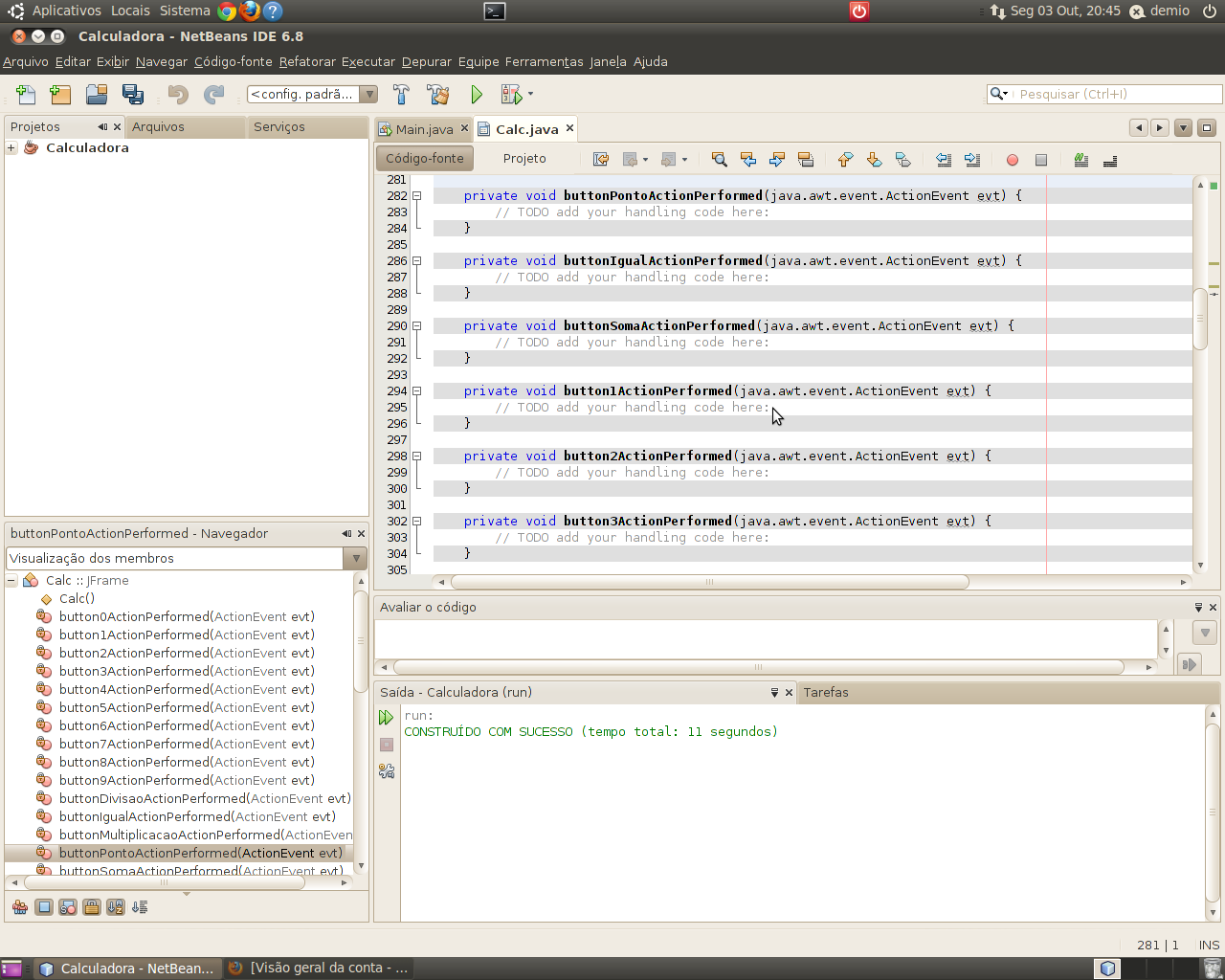Click the editor vertical scrollbar thumb
The width and height of the screenshot is (1225, 980).
tap(1200, 319)
